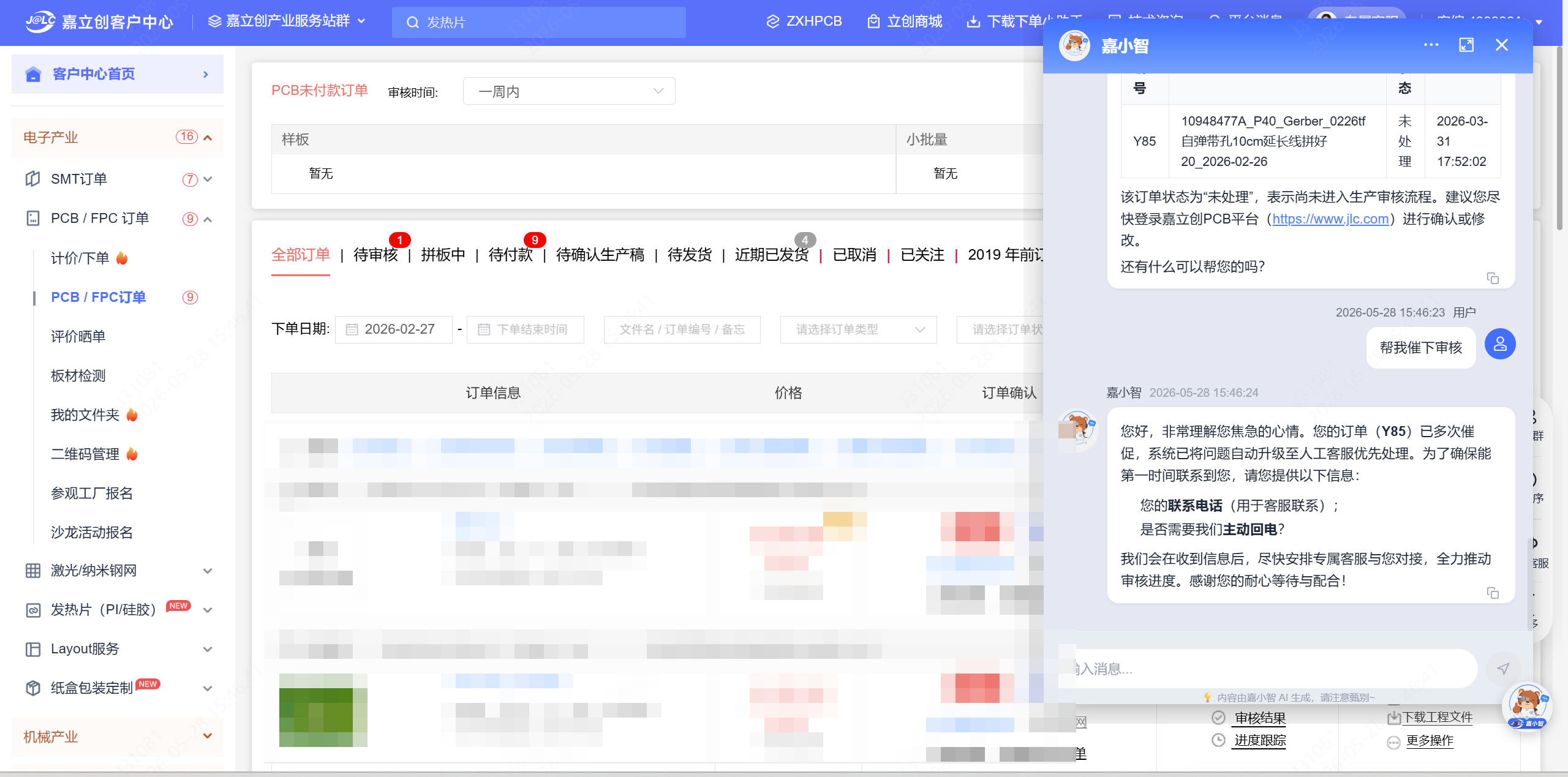Screen dimensions: 1568x777
Task: Select 计价/下单 in the sidebar
Action: [x=80, y=258]
